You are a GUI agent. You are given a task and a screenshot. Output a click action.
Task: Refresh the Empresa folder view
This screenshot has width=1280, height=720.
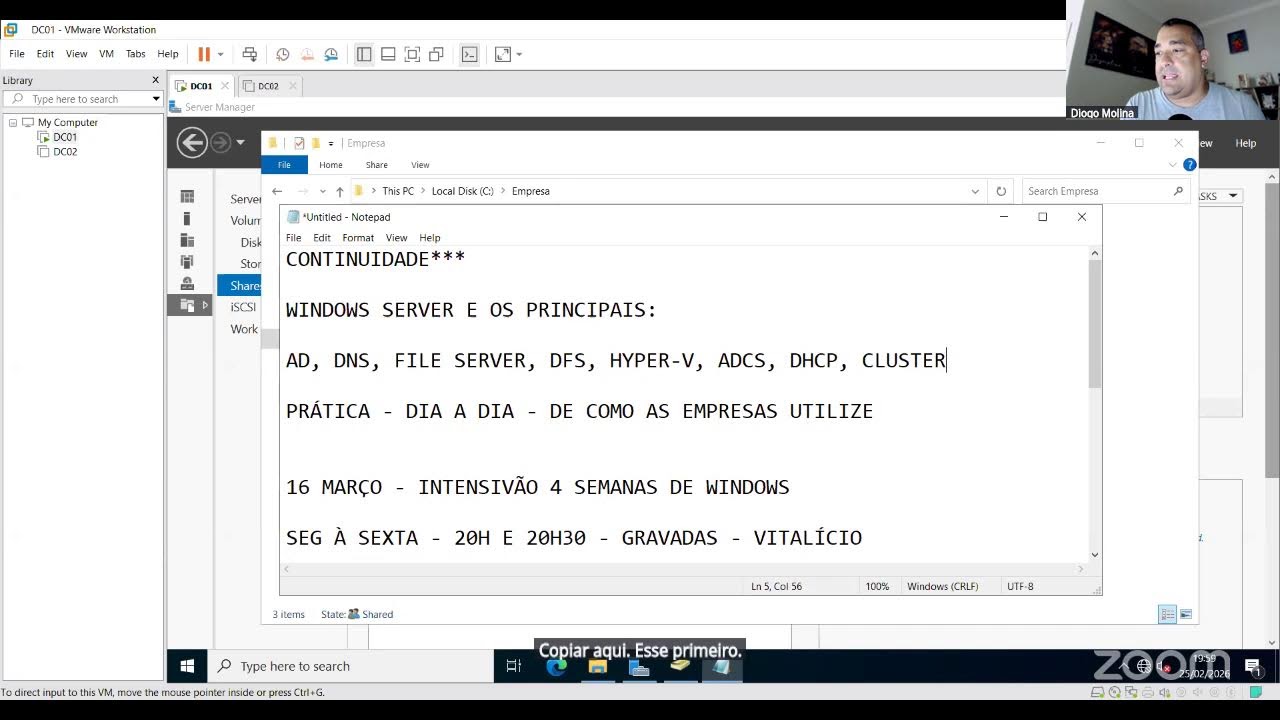coord(1001,191)
